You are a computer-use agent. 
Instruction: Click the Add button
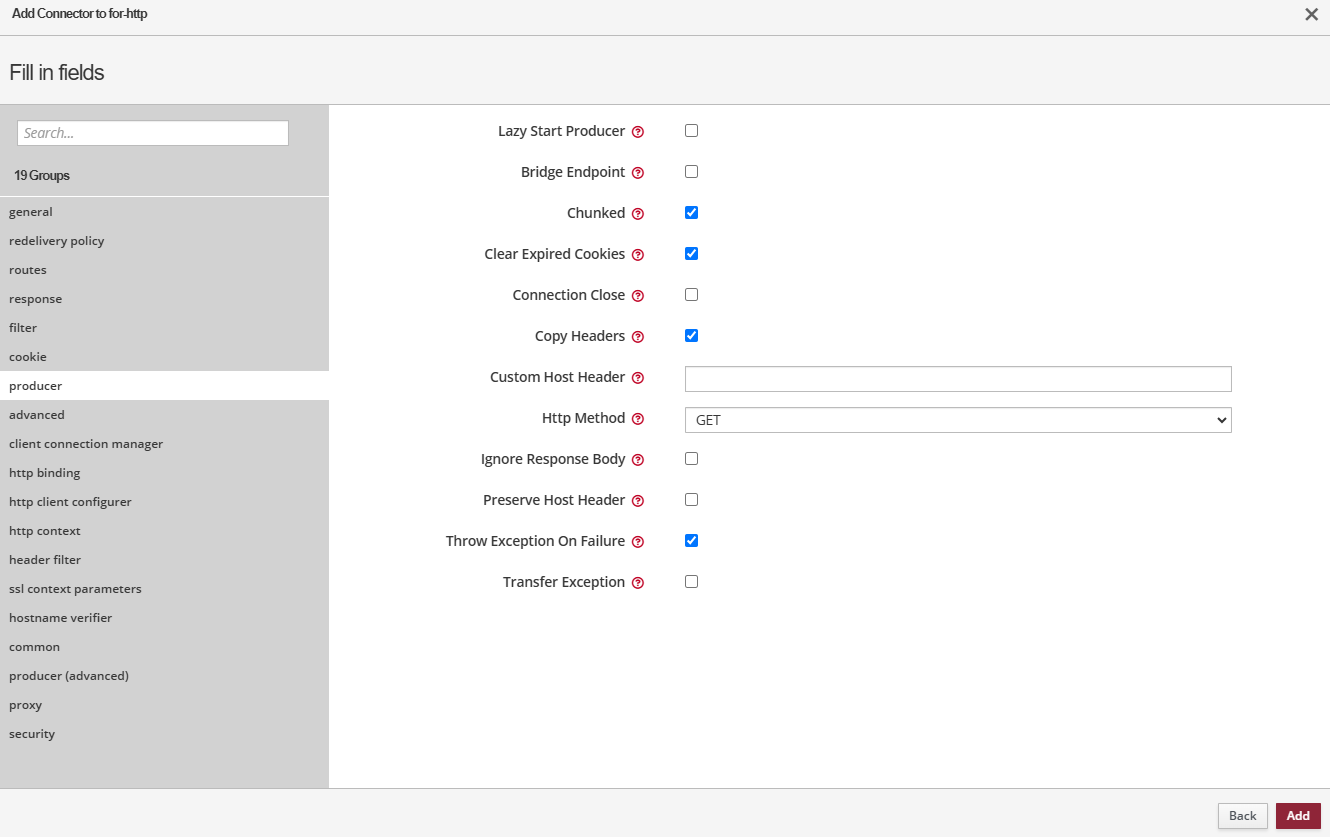(1297, 816)
